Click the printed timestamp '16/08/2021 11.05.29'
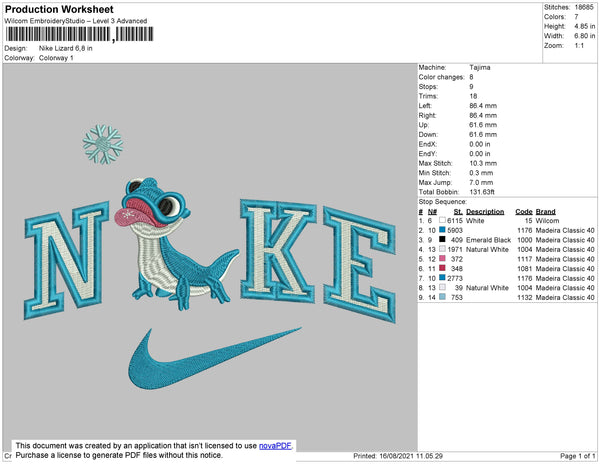This screenshot has height=464, width=600. point(411,456)
